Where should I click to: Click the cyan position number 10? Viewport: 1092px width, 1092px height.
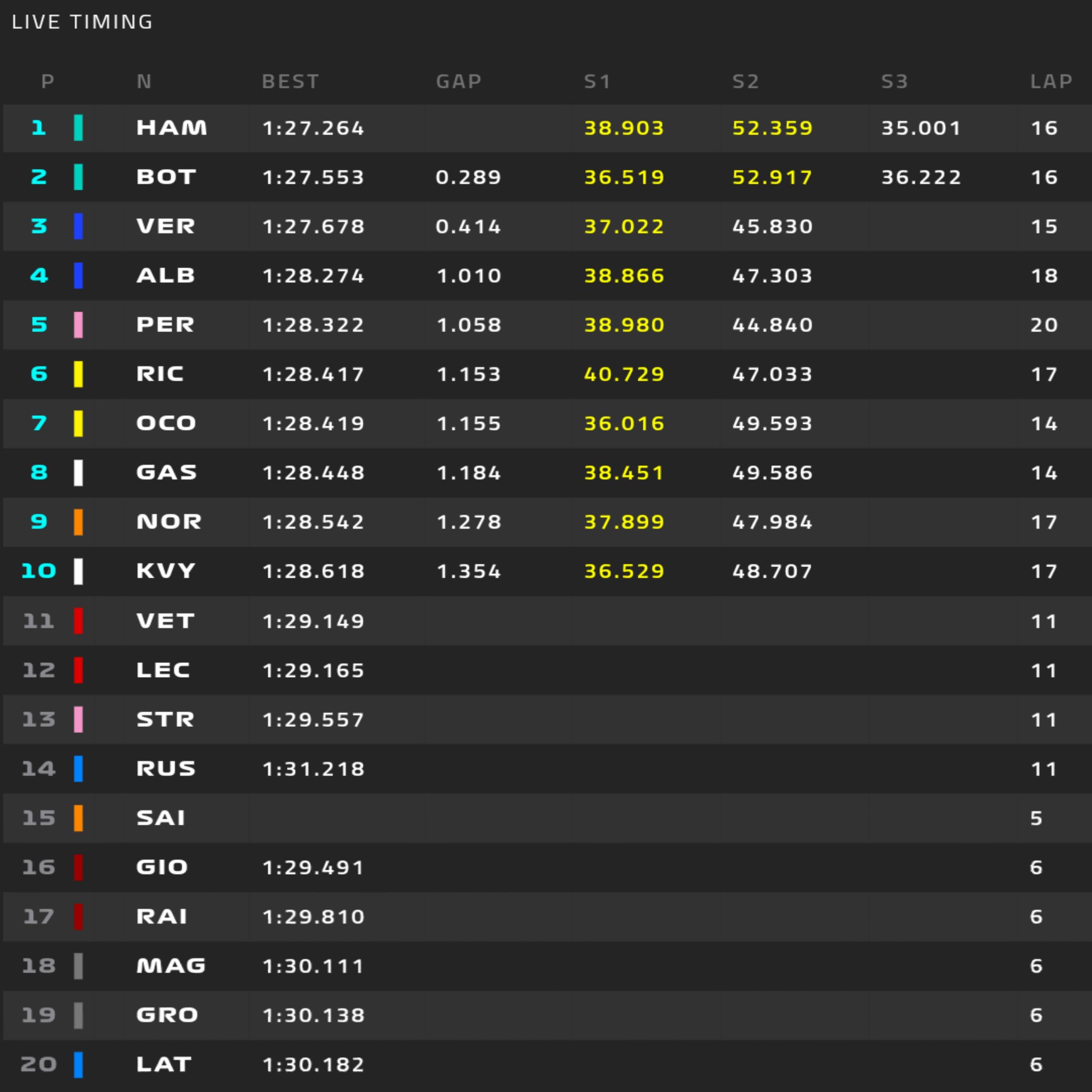coord(38,571)
